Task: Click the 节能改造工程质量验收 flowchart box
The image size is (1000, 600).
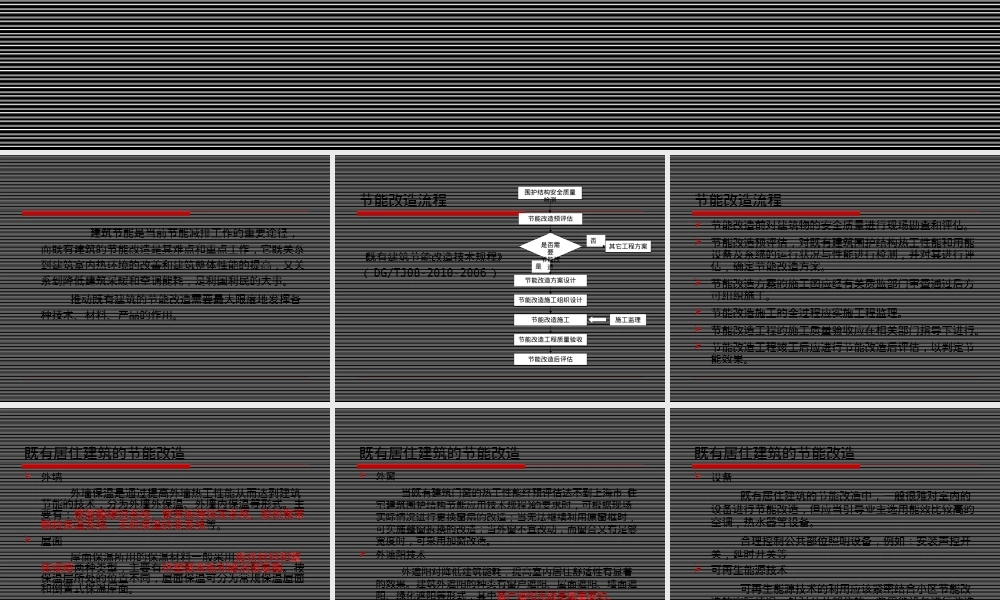Action: 550,340
